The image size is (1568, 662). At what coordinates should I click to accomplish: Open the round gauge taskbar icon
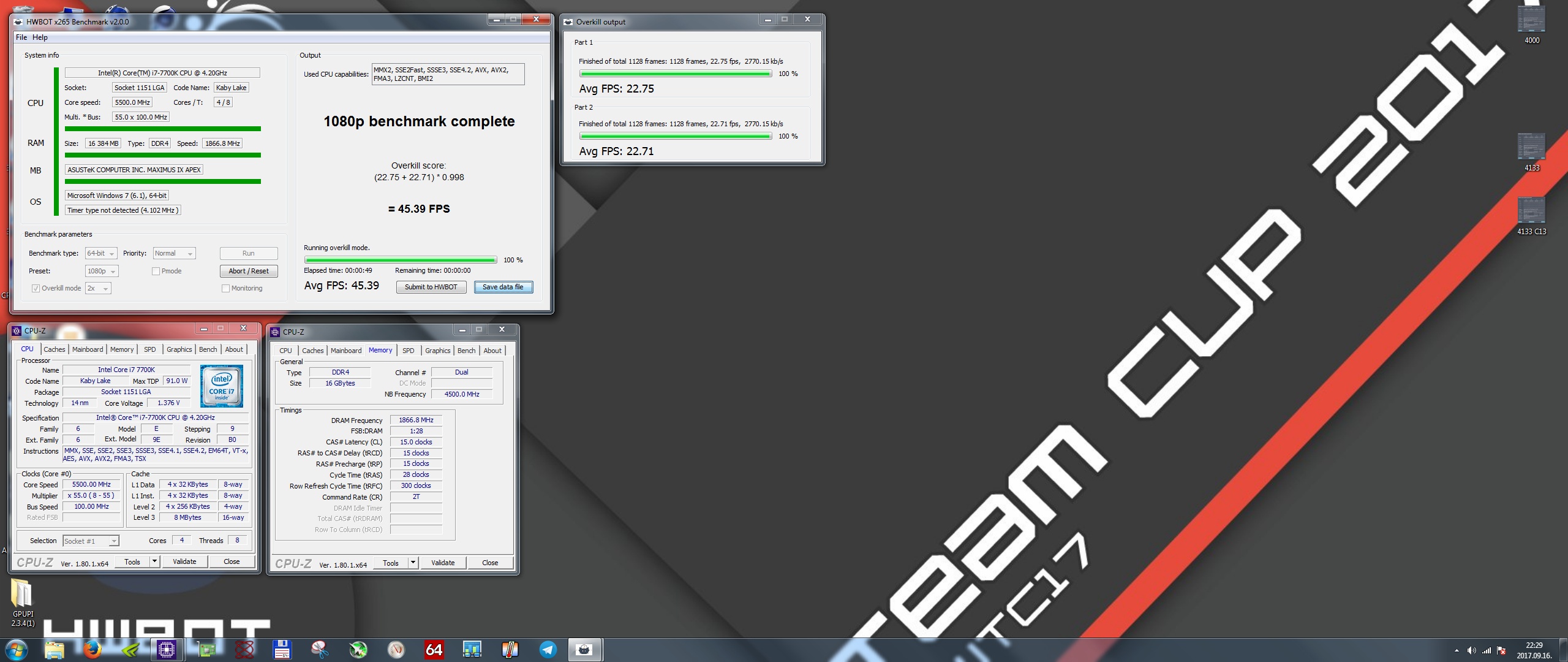pos(396,650)
